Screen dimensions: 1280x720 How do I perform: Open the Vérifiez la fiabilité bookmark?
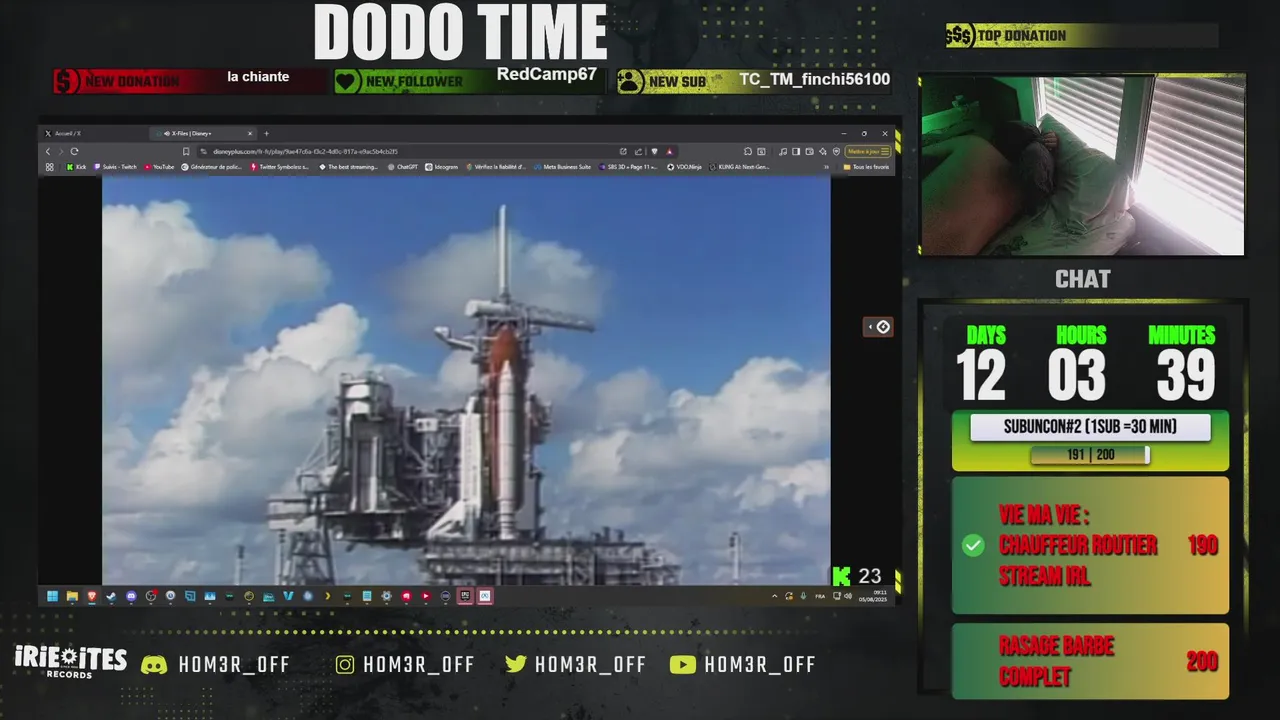(496, 167)
